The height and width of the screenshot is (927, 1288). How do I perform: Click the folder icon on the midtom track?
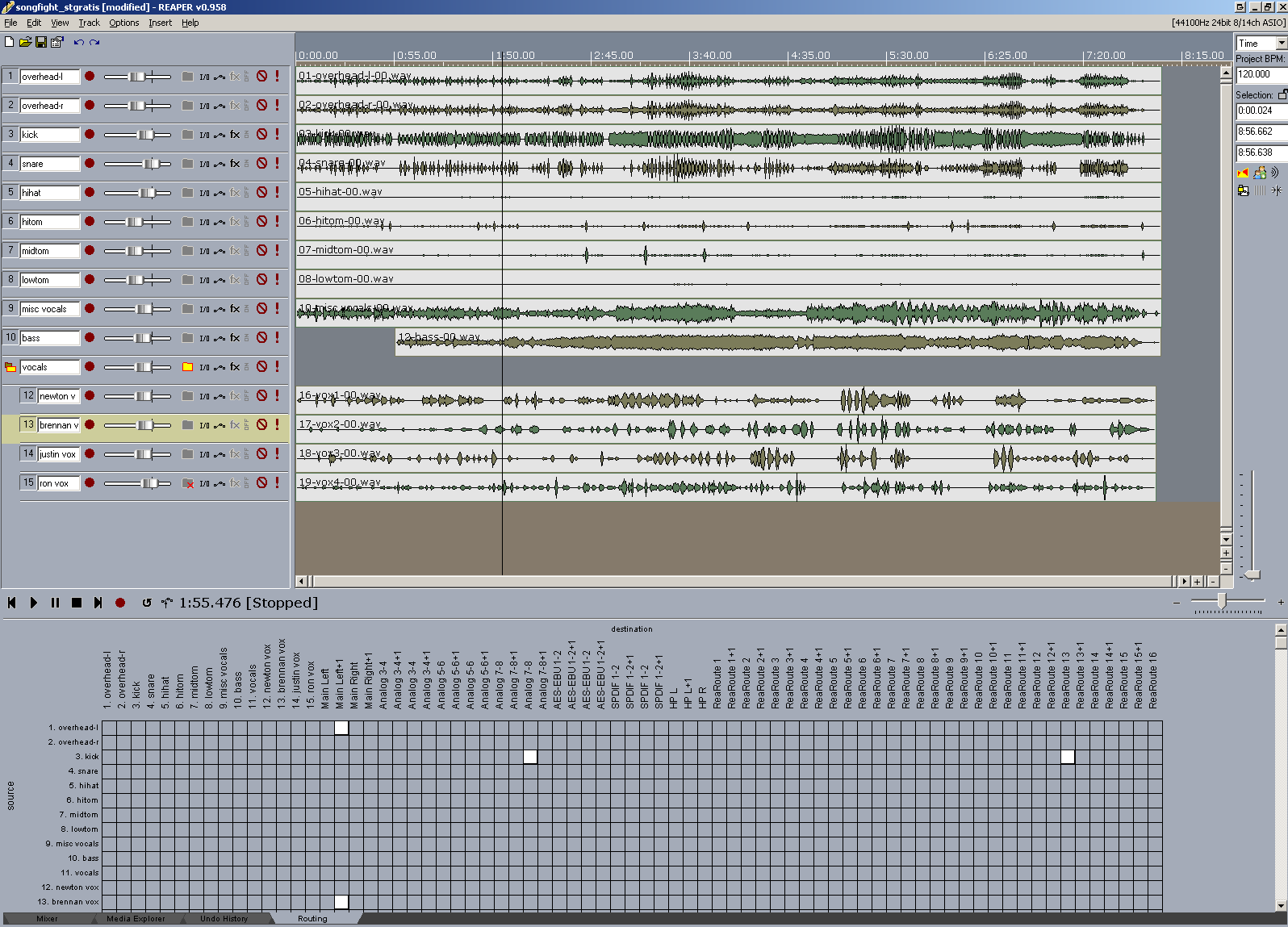[187, 251]
